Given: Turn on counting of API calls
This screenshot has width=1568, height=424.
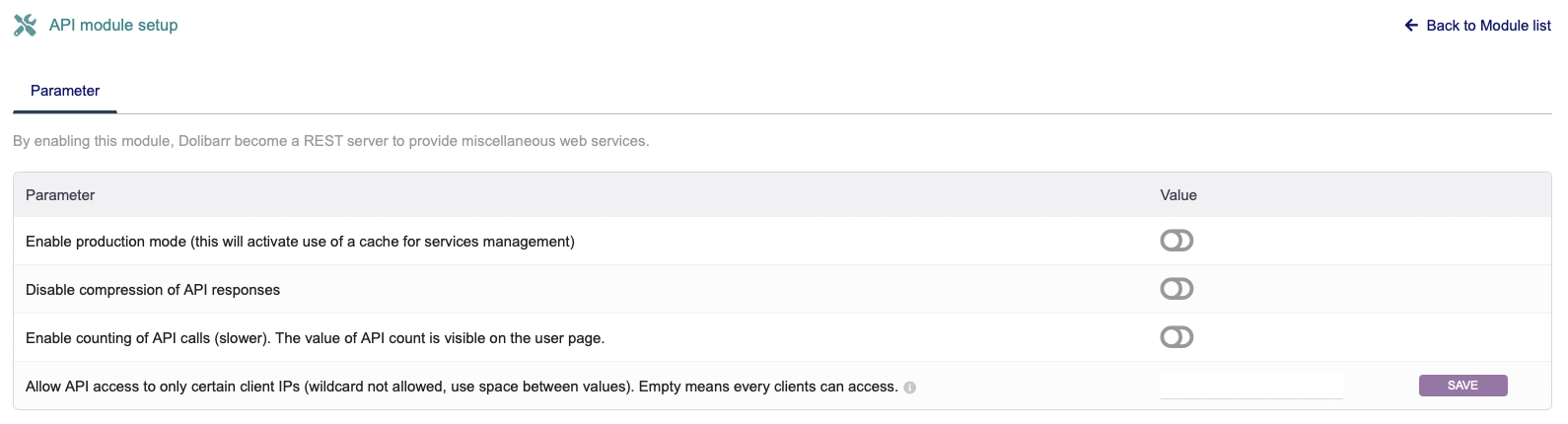Looking at the screenshot, I should click(1176, 337).
